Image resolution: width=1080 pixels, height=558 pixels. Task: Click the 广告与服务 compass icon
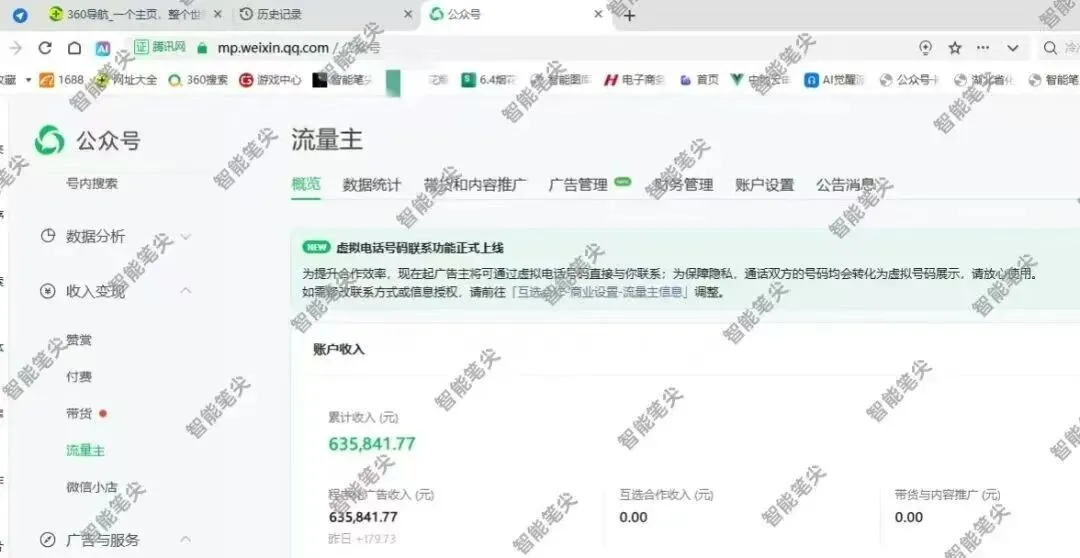coord(48,539)
